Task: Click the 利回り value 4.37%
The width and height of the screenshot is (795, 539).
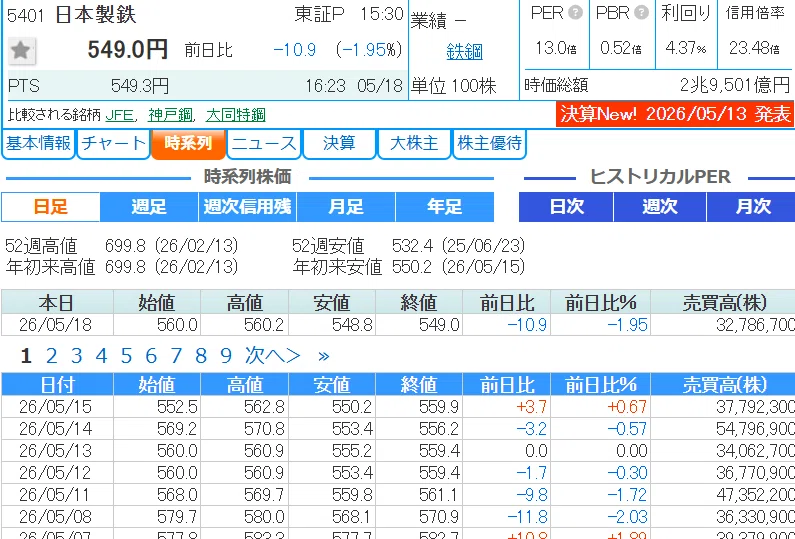Action: tap(686, 48)
